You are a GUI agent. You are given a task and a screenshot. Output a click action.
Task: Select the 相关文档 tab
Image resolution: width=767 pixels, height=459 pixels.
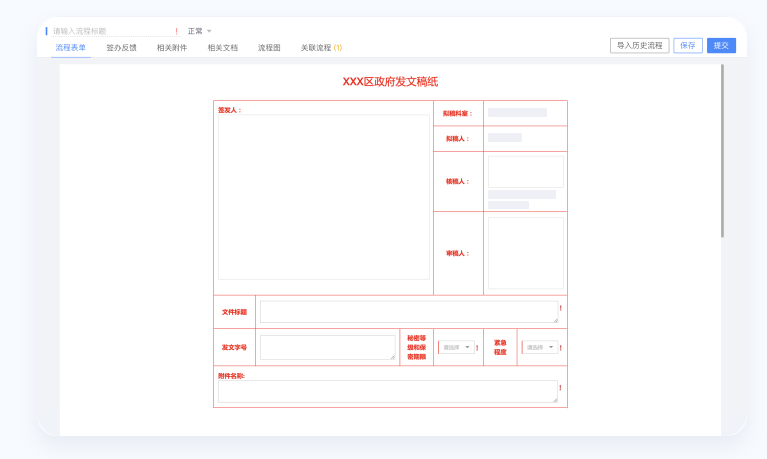[x=222, y=47]
